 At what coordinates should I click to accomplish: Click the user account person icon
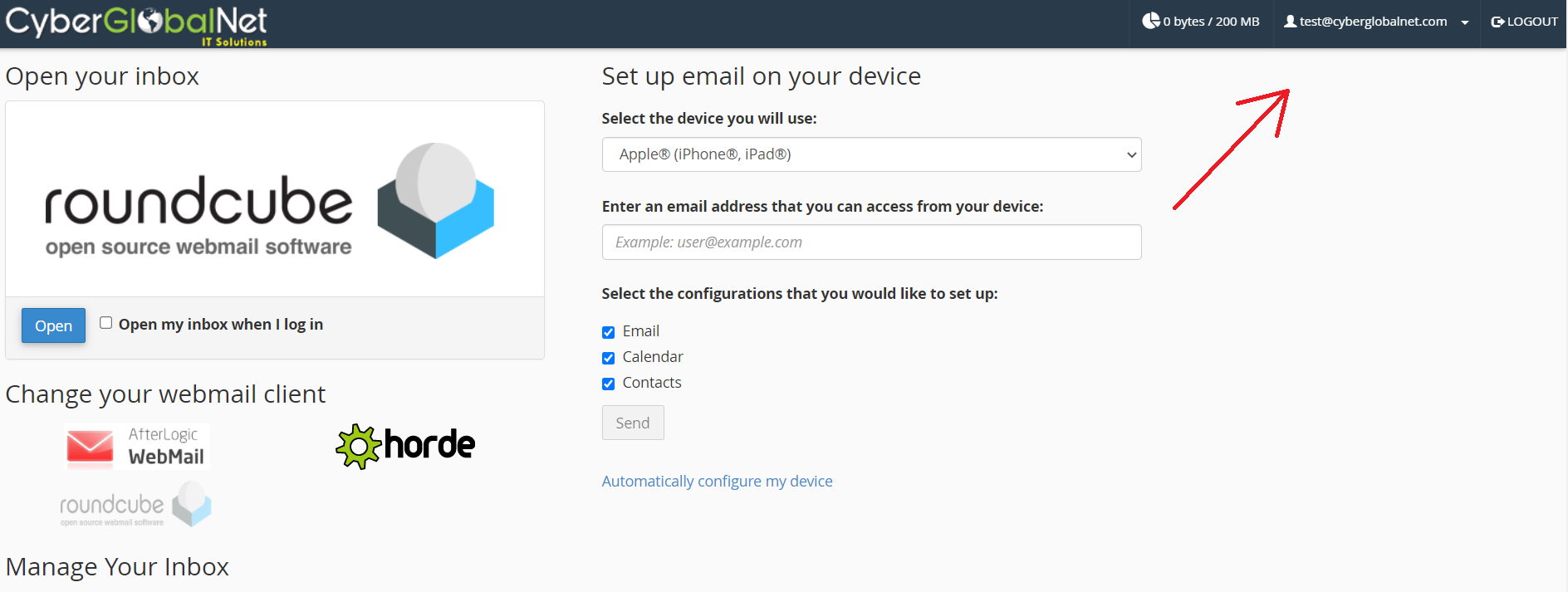tap(1290, 22)
